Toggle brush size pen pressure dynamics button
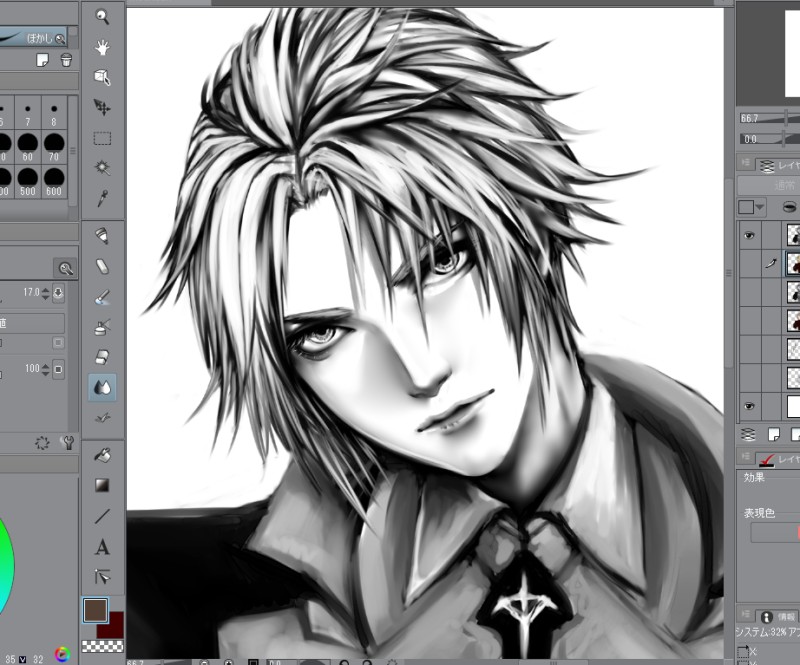Image resolution: width=800 pixels, height=665 pixels. click(x=58, y=293)
